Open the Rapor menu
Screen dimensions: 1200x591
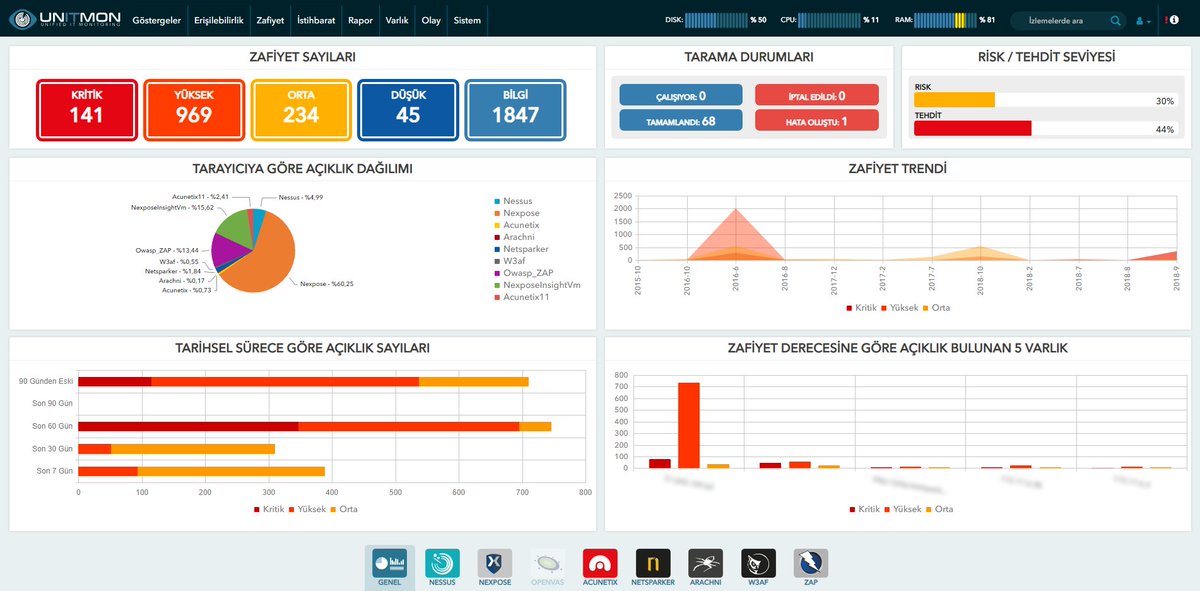click(360, 20)
